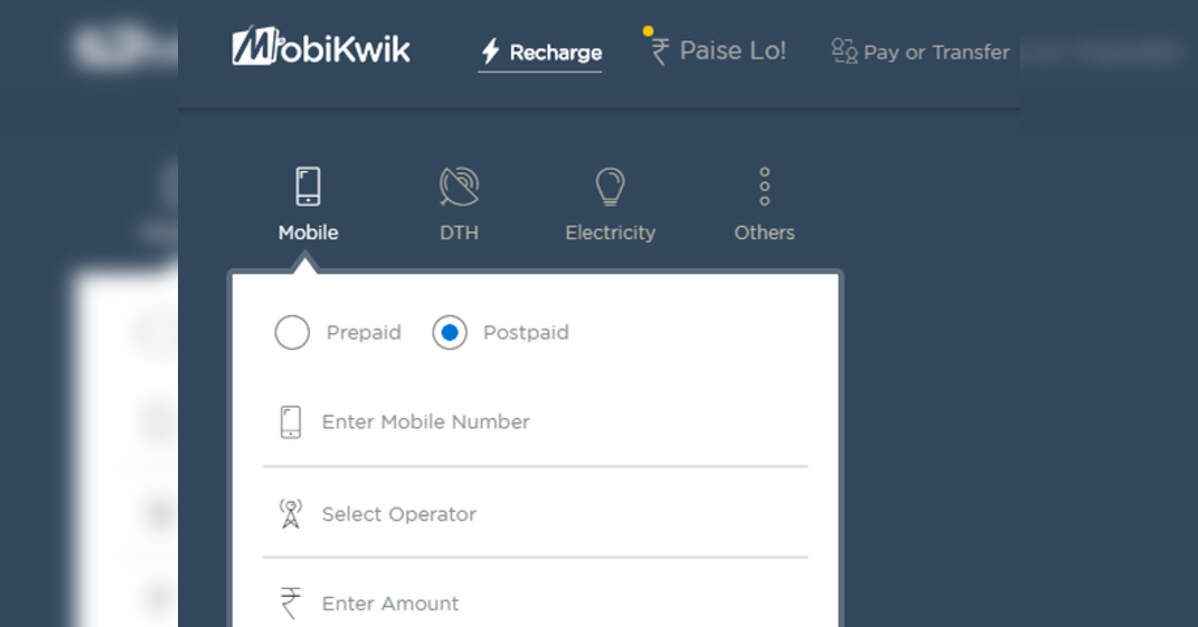Screen dimensions: 1198x627
Task: Select the Electricity light bulb icon
Action: pos(610,187)
